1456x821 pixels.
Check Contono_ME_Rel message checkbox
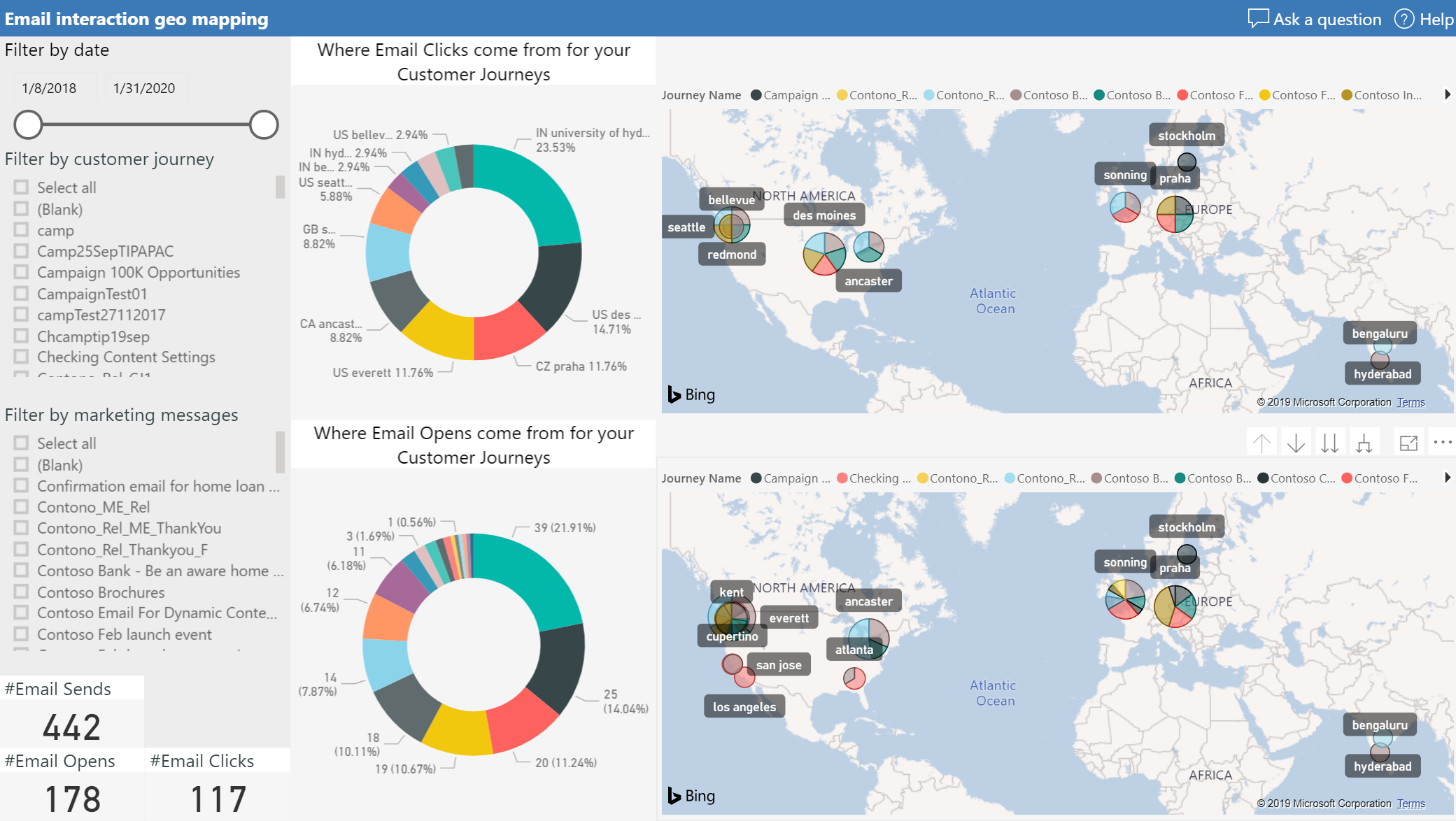(x=21, y=507)
